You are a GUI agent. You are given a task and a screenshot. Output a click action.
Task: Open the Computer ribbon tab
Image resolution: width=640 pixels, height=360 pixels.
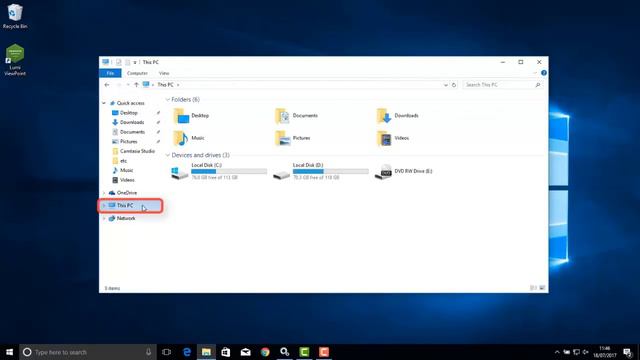[x=137, y=73]
